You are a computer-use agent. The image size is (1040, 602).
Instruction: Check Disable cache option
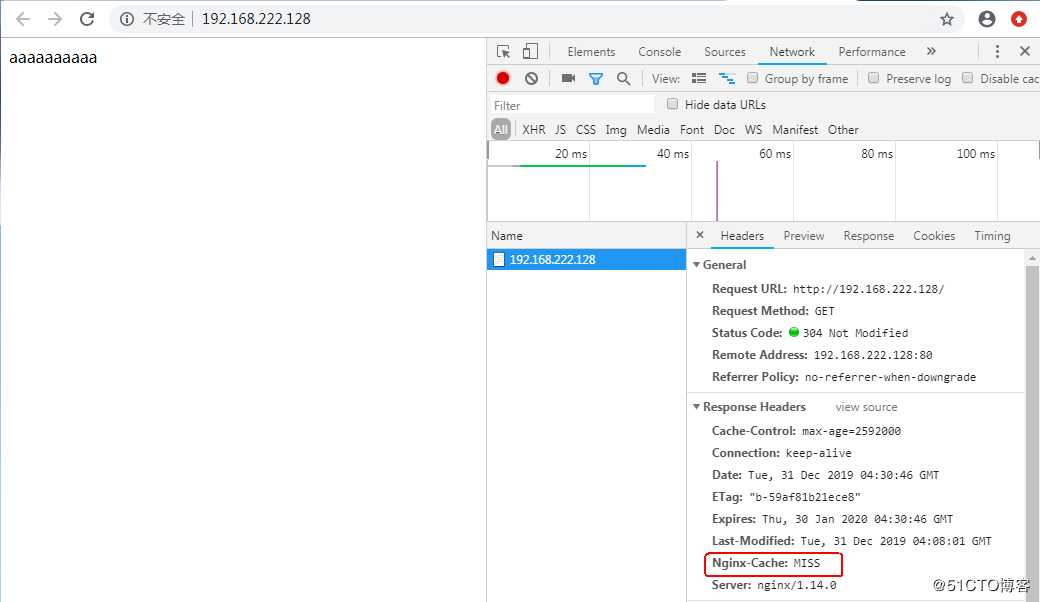968,78
